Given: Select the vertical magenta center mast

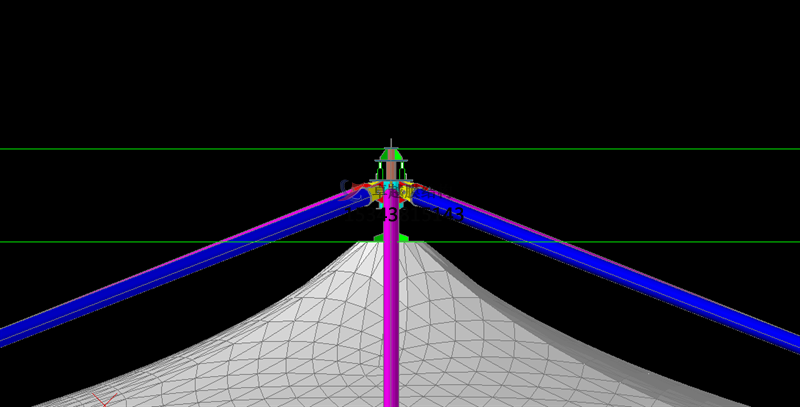Looking at the screenshot, I should (x=391, y=320).
